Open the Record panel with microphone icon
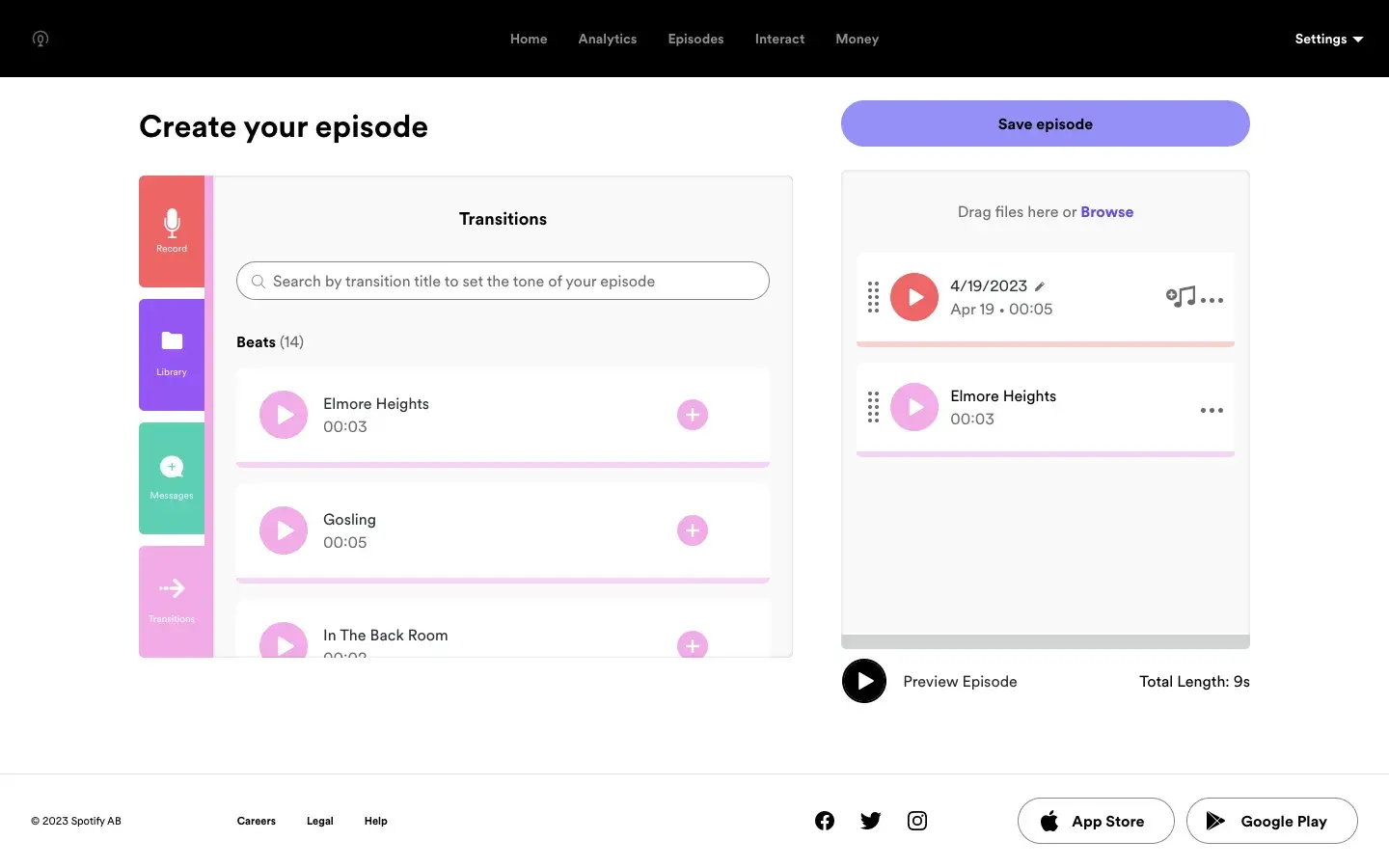The image size is (1389, 868). coord(172,231)
